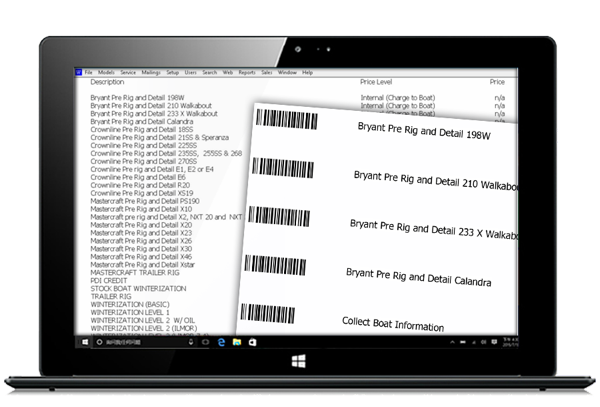Open the Store icon on the taskbar

point(253,342)
